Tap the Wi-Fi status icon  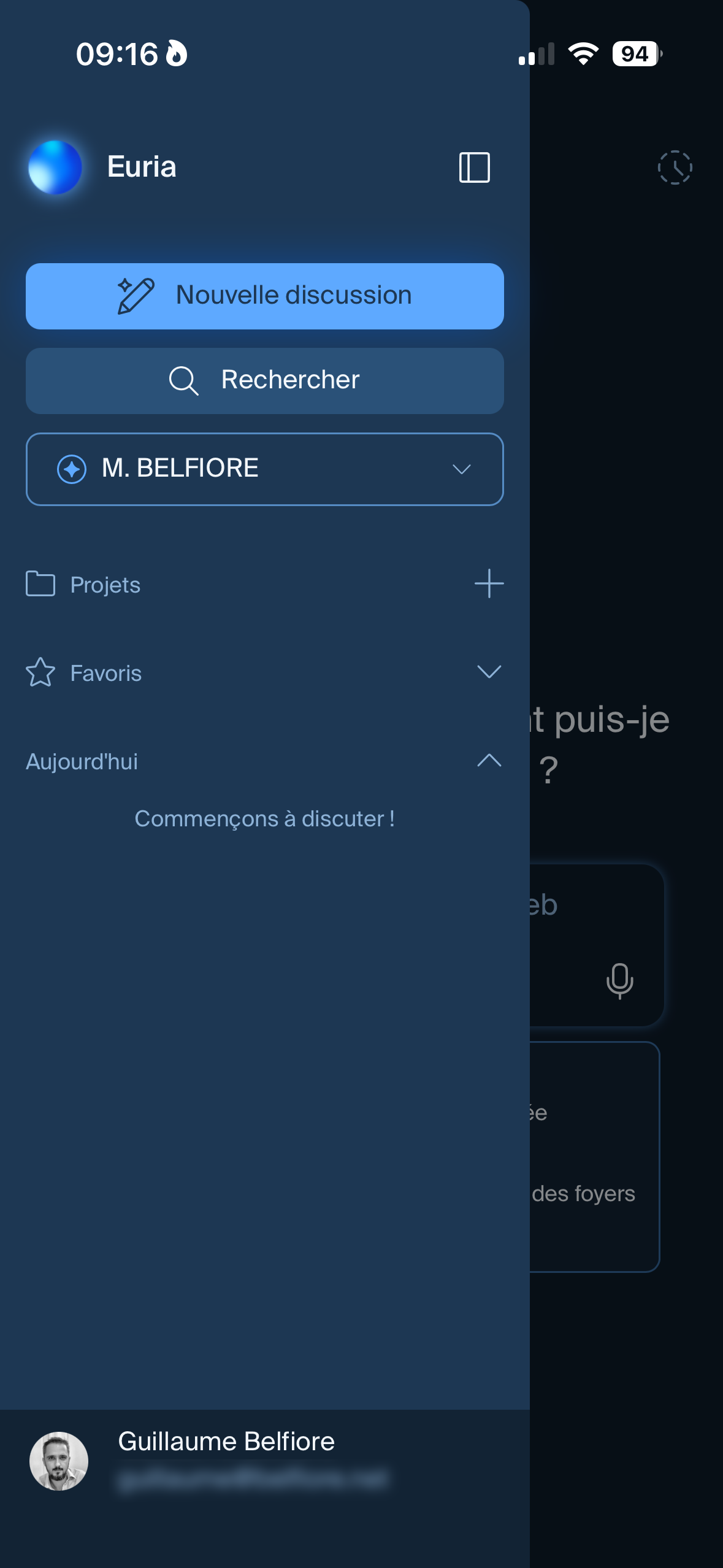tap(583, 54)
